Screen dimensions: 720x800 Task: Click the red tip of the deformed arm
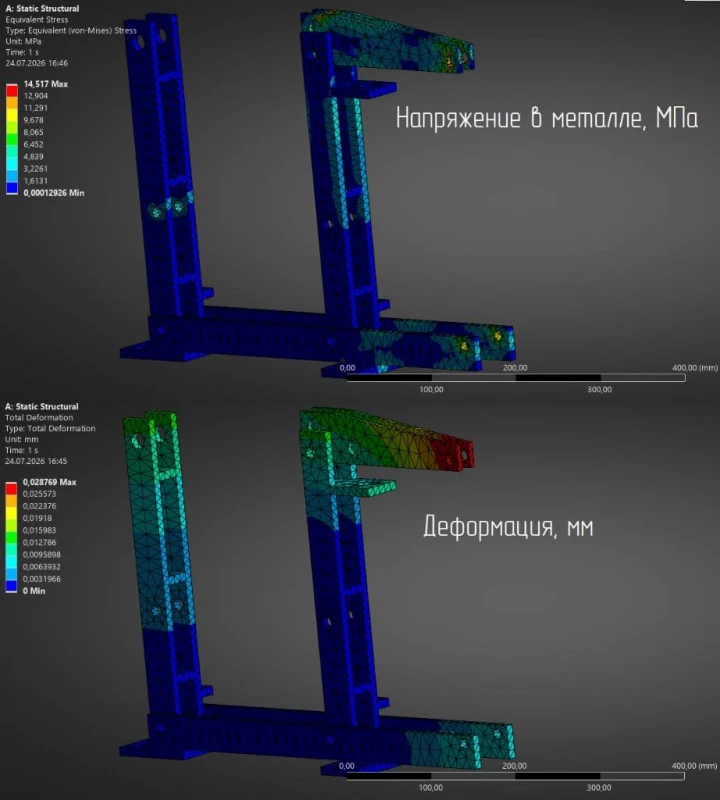(452, 454)
